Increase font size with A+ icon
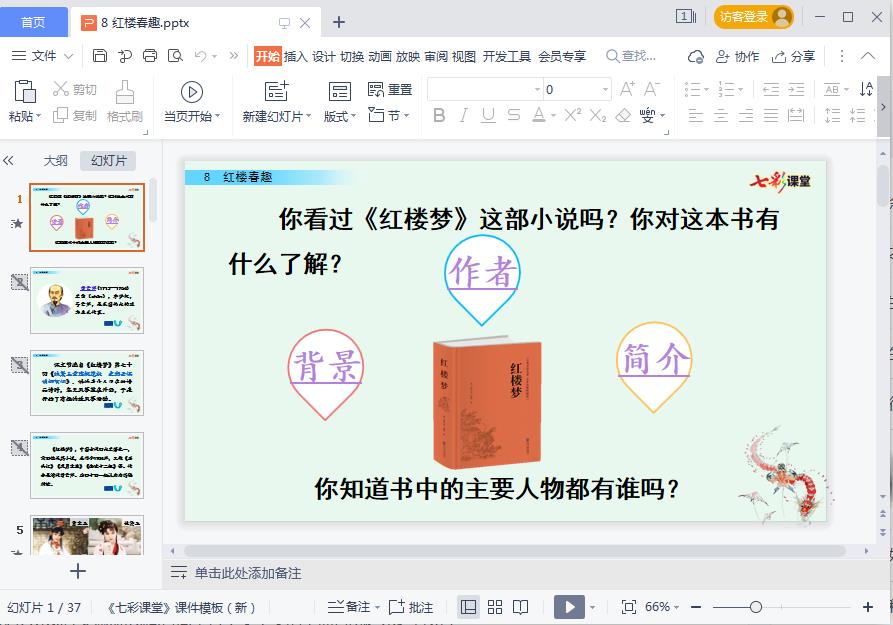 click(627, 89)
